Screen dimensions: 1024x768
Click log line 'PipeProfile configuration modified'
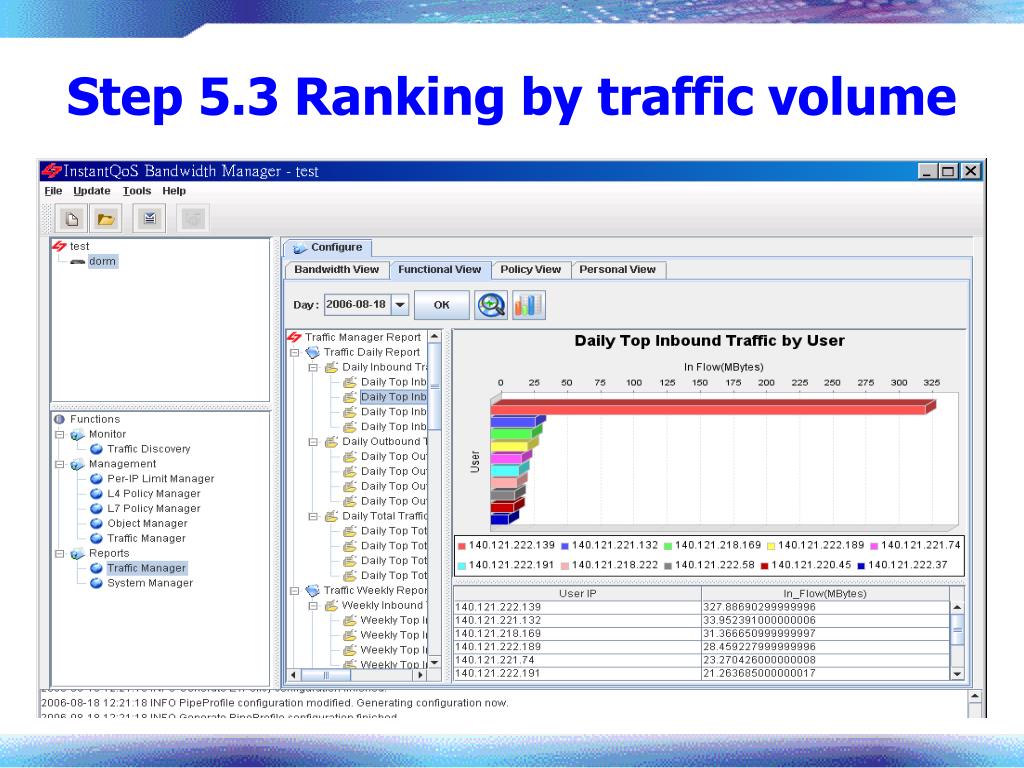coord(274,703)
